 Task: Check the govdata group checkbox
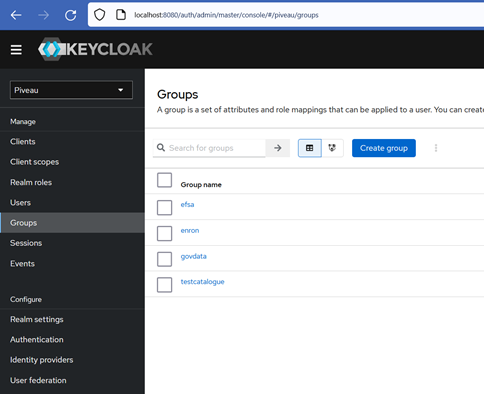click(164, 259)
